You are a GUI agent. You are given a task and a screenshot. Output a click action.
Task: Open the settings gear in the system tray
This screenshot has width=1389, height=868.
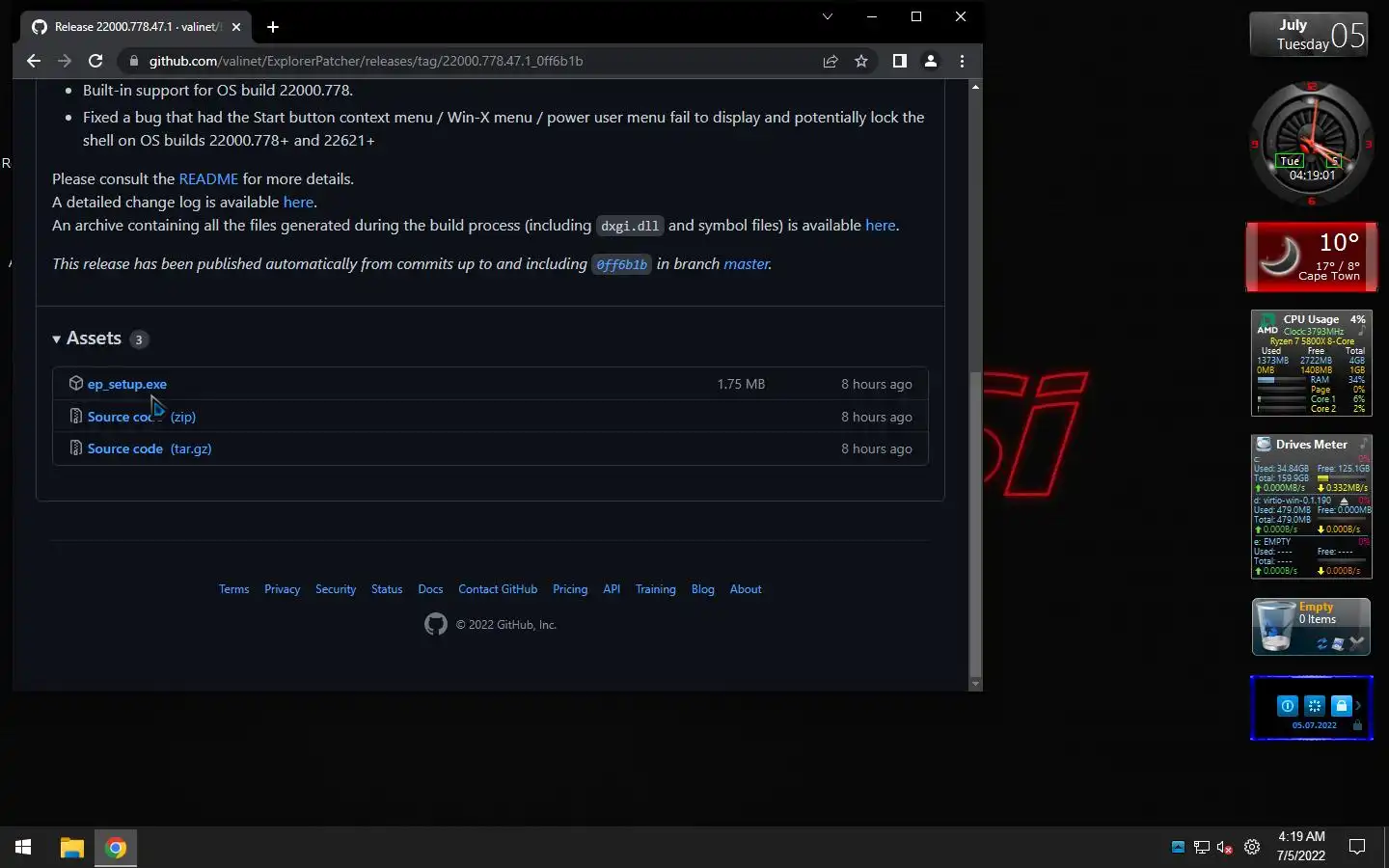(1252, 847)
